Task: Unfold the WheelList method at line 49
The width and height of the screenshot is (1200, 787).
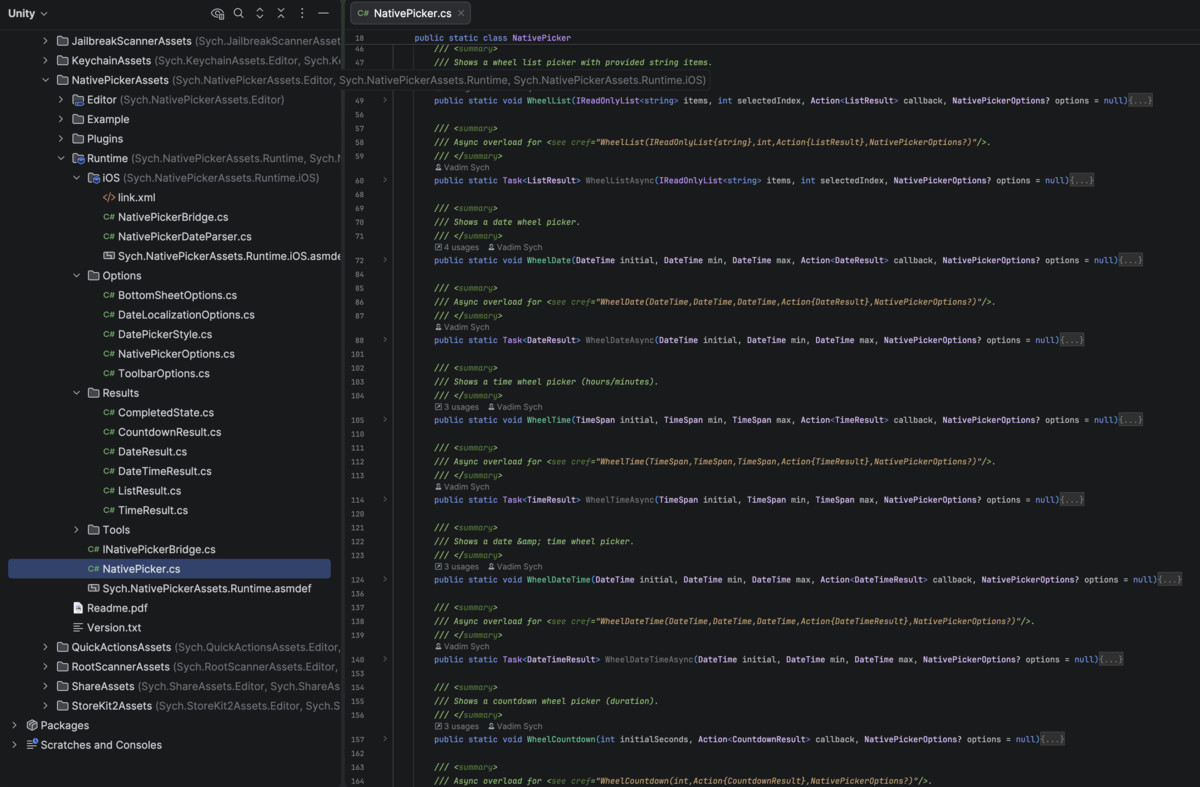Action: coord(386,101)
